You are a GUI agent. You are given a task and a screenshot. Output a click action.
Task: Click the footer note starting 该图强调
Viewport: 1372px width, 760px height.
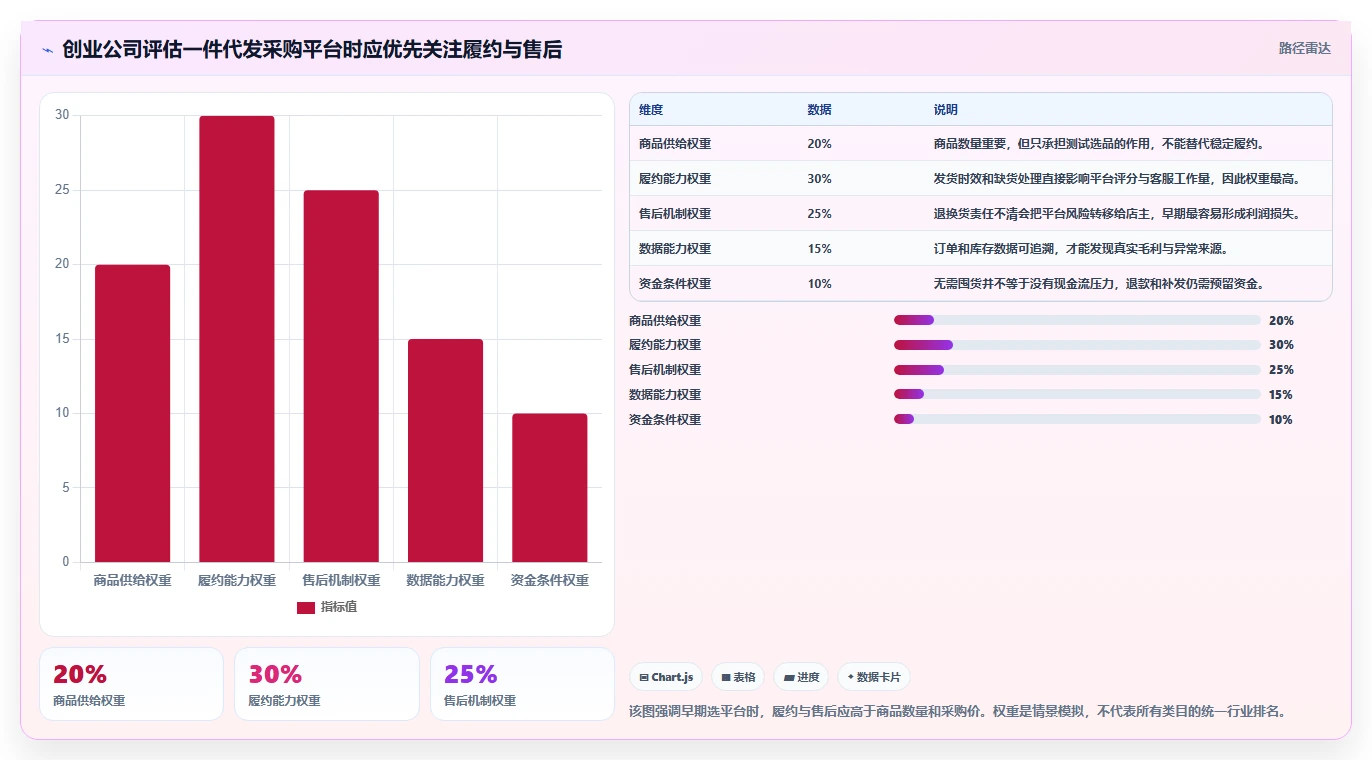click(957, 712)
